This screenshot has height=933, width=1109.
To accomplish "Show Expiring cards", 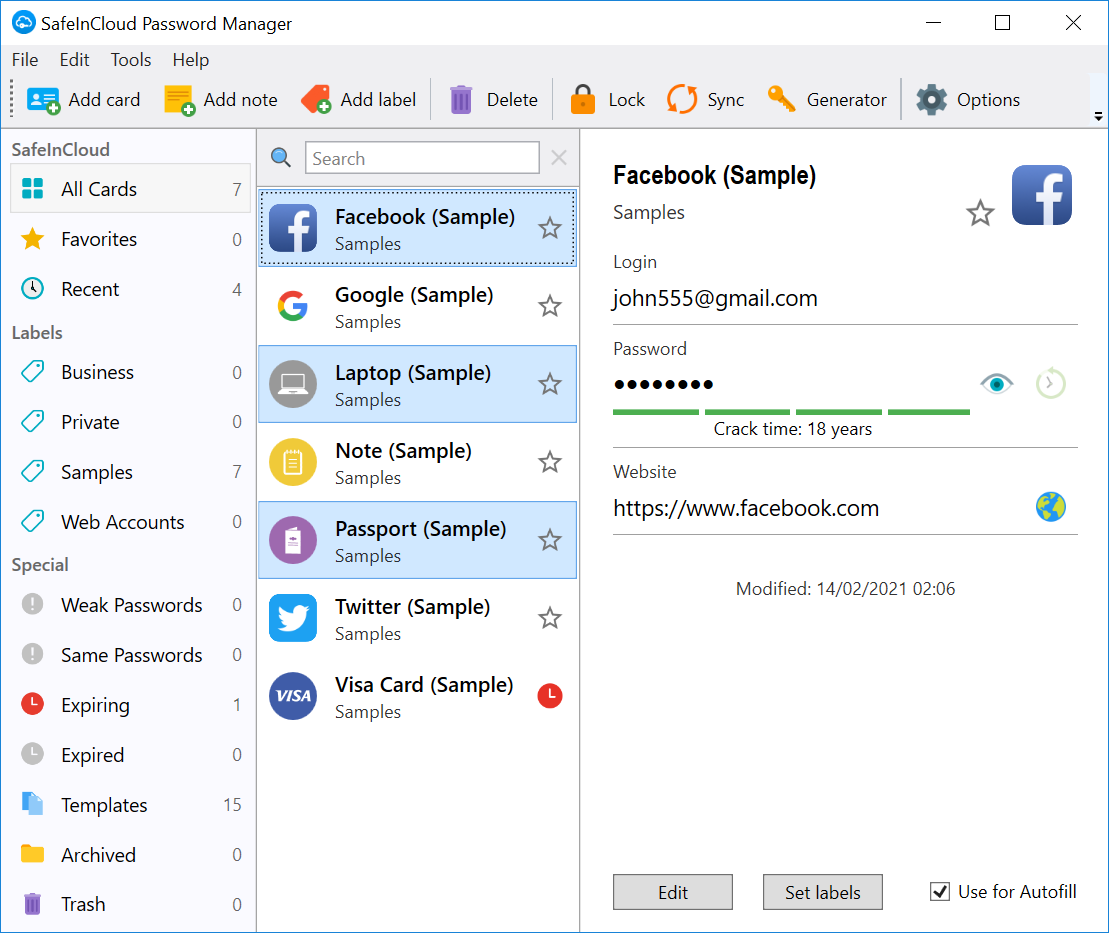I will tap(130, 705).
